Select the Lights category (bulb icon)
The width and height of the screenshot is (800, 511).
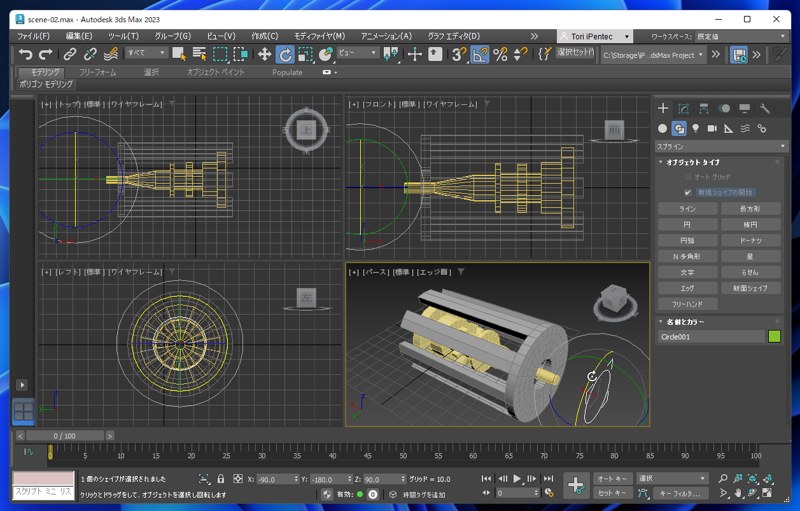point(695,129)
